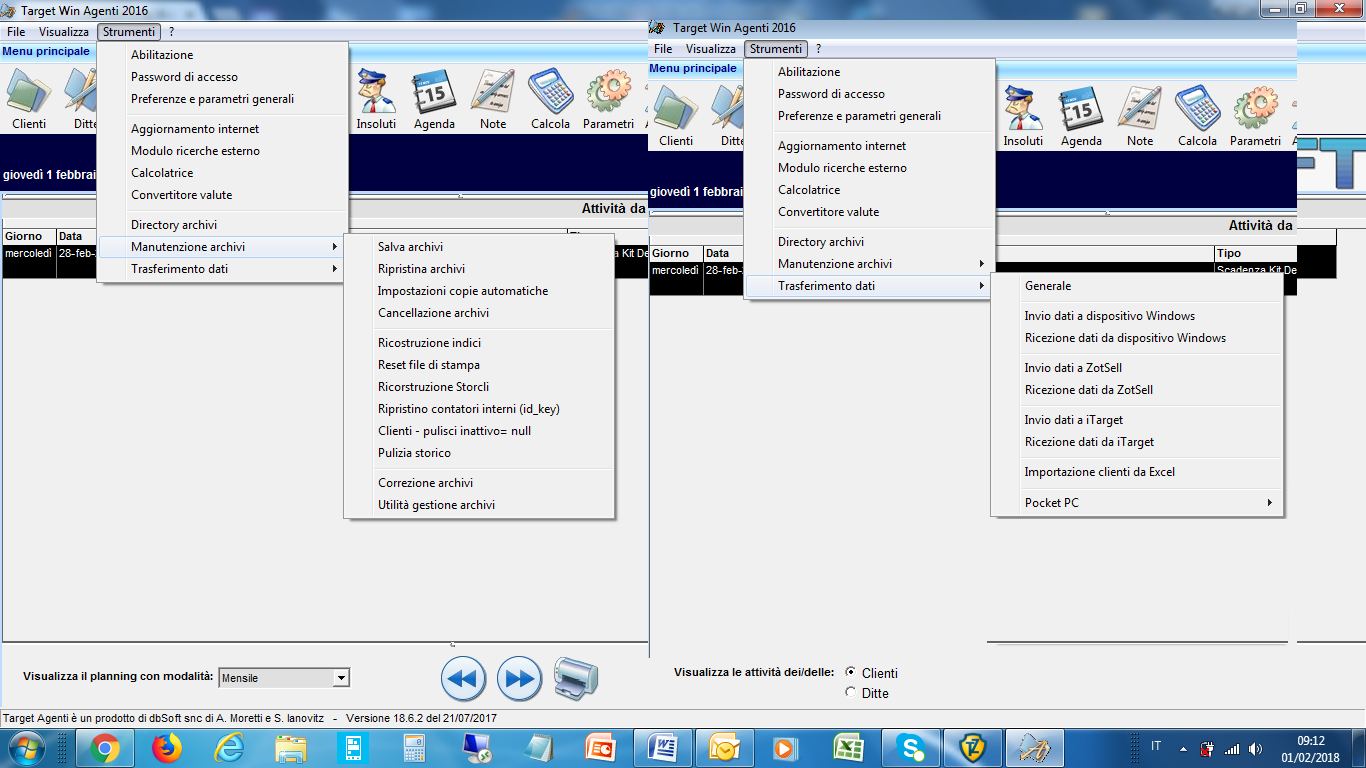This screenshot has height=768, width=1366.
Task: Open the system tray clock showing 09:12
Action: (1310, 748)
